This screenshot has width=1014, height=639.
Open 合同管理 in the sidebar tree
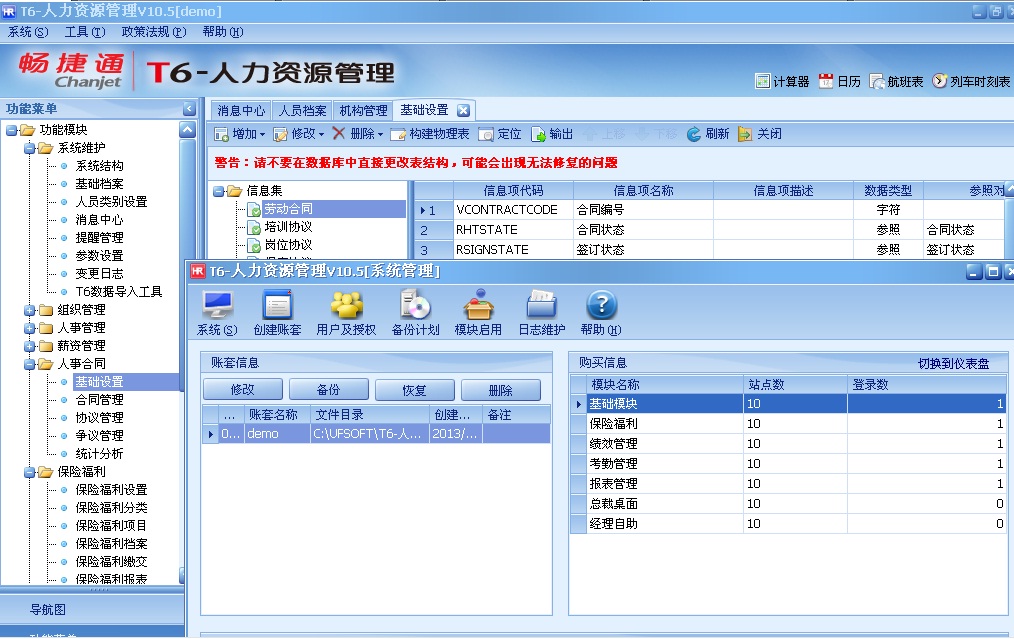click(x=100, y=400)
